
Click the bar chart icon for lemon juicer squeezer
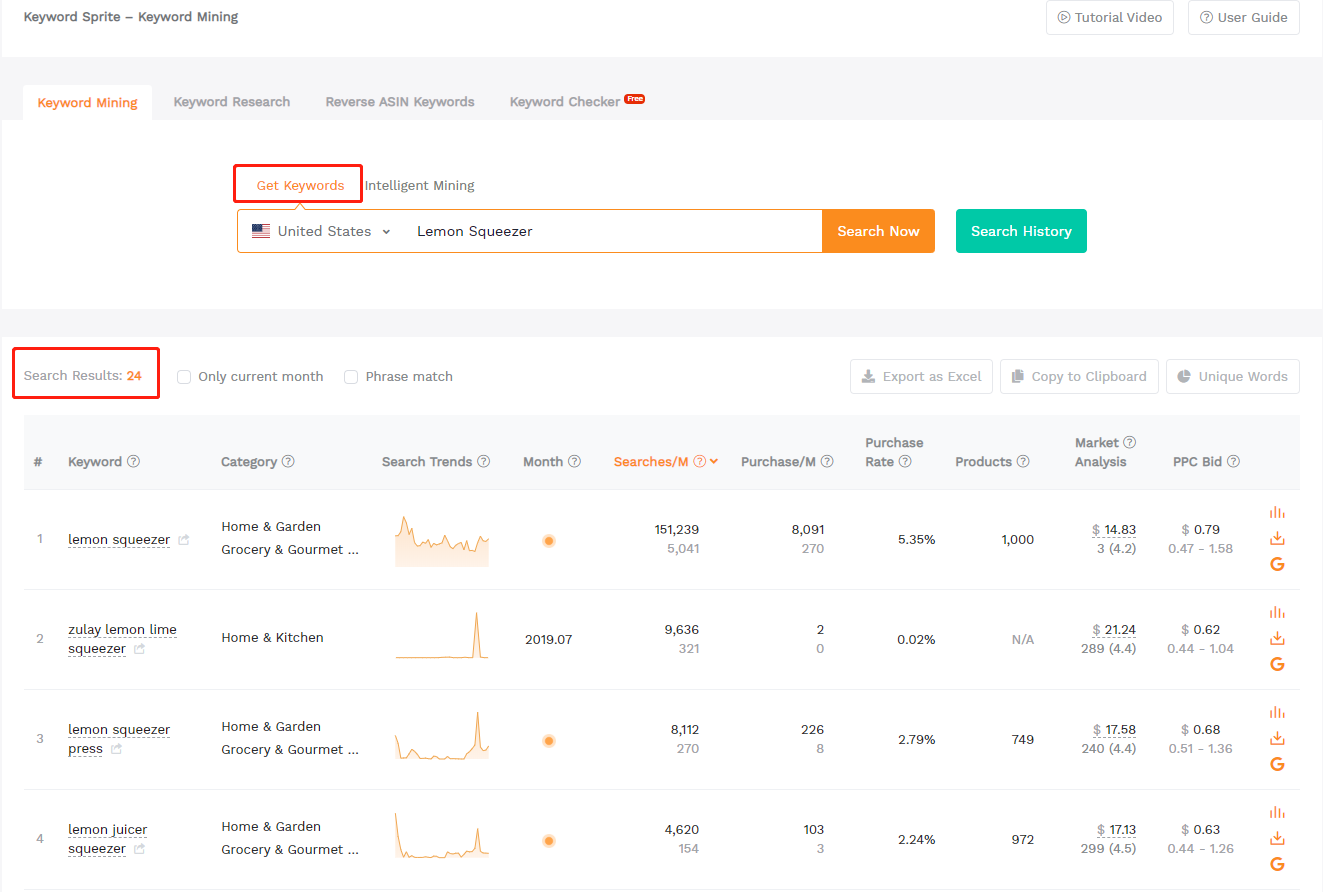pos(1277,812)
